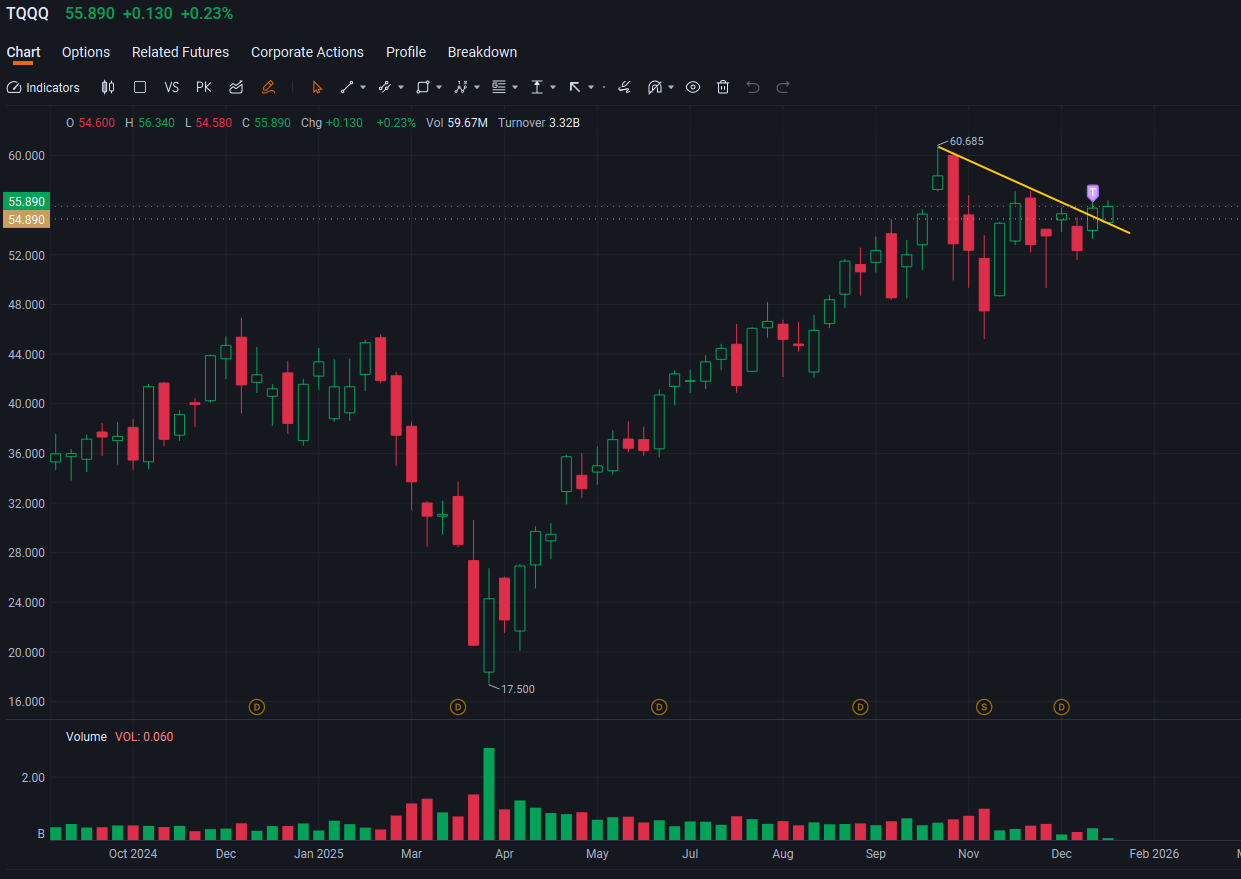
Task: Click the Volume indicator label
Action: tap(86, 737)
